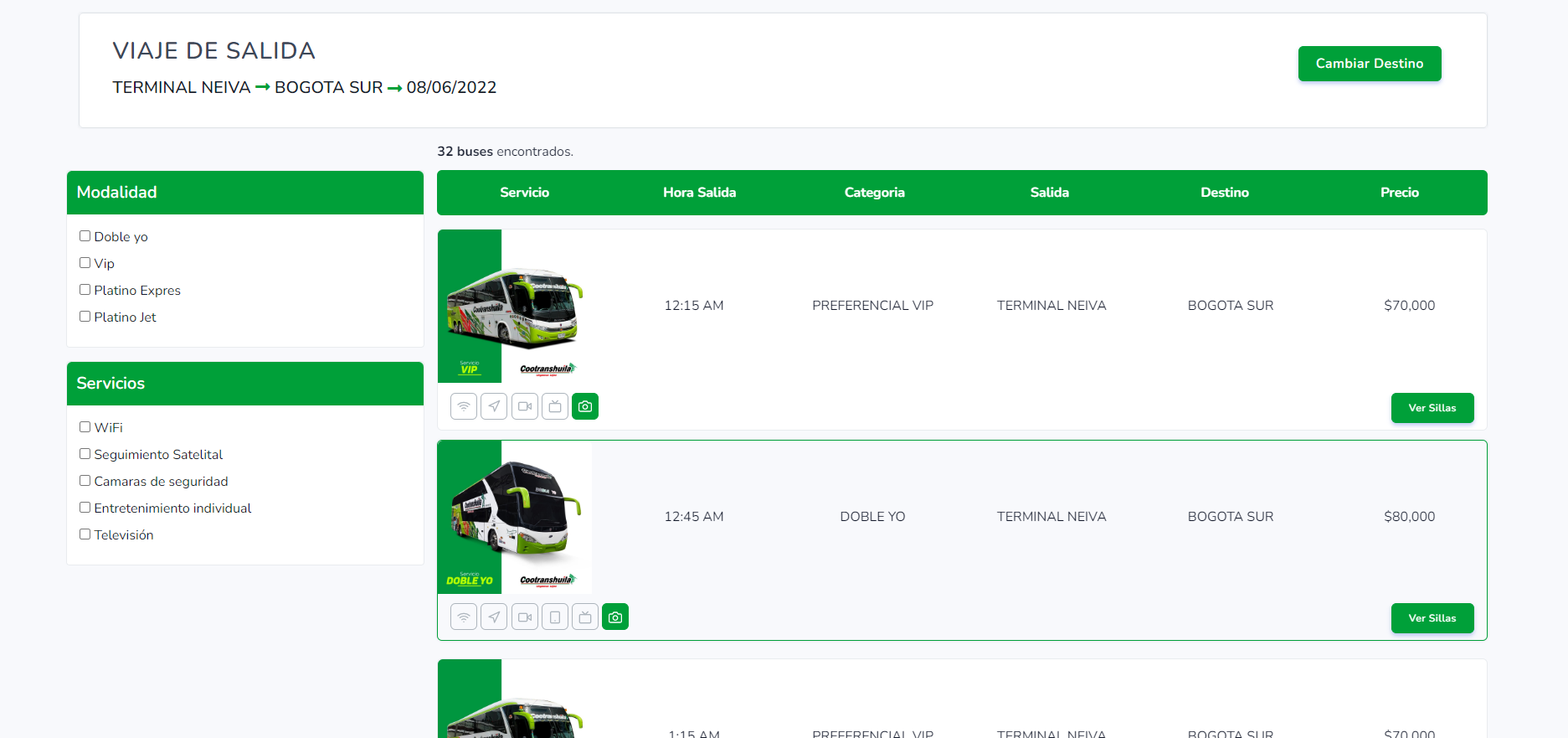
Task: Click the WiFi icon on the 12:15 AM bus
Action: [464, 406]
